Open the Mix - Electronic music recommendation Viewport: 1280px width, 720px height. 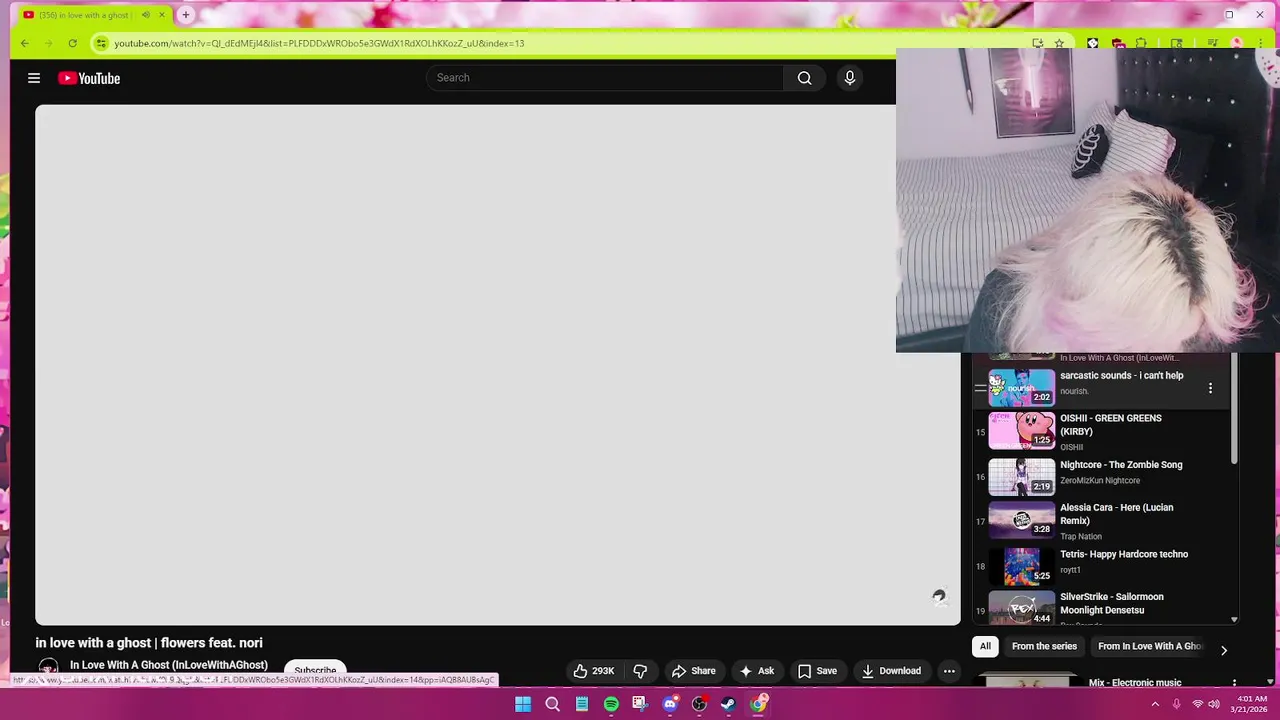point(1135,682)
